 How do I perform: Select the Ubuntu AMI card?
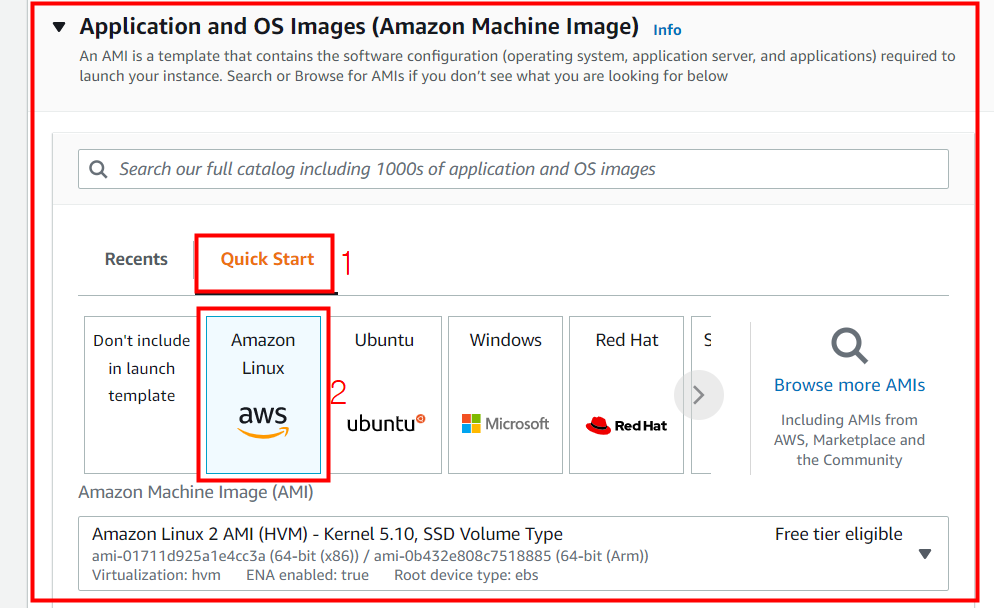pos(384,395)
